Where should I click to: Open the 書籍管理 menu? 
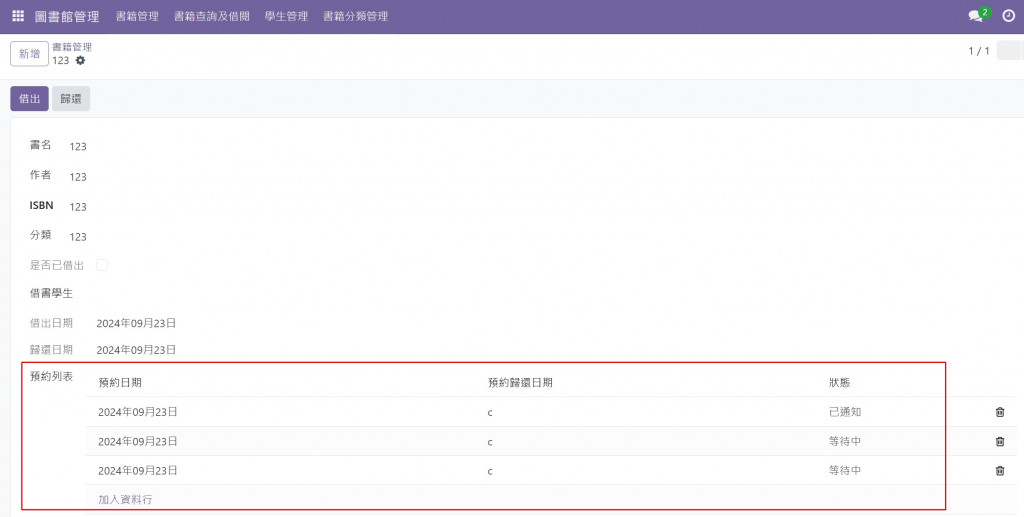click(137, 16)
